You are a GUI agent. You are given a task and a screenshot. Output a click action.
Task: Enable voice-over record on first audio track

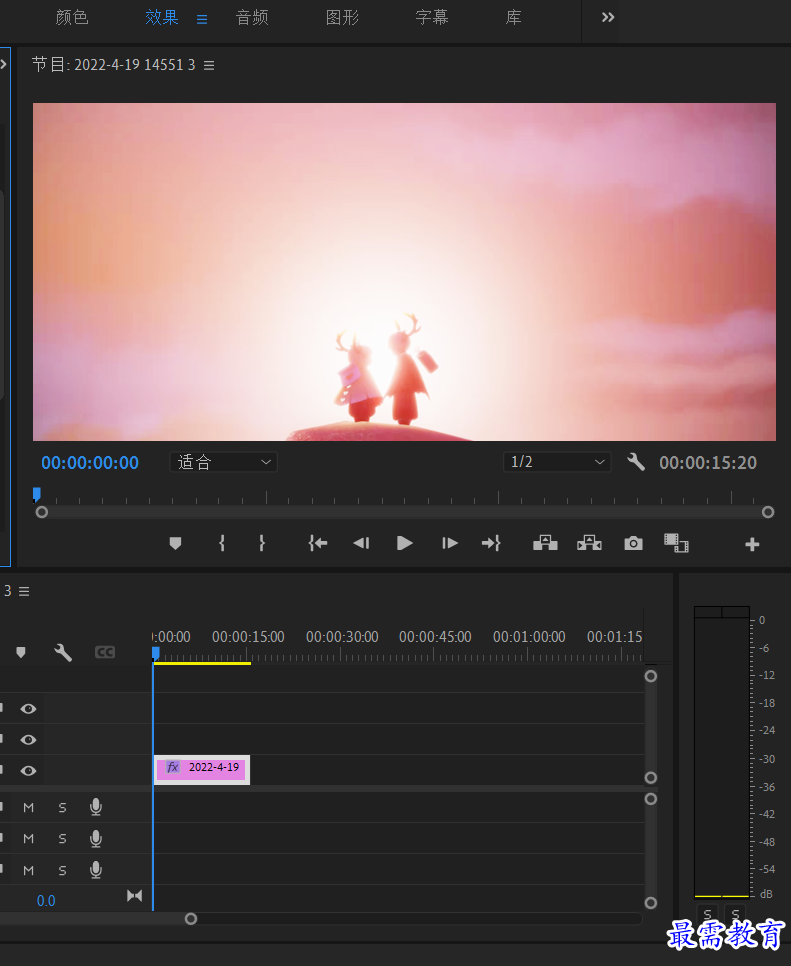95,807
